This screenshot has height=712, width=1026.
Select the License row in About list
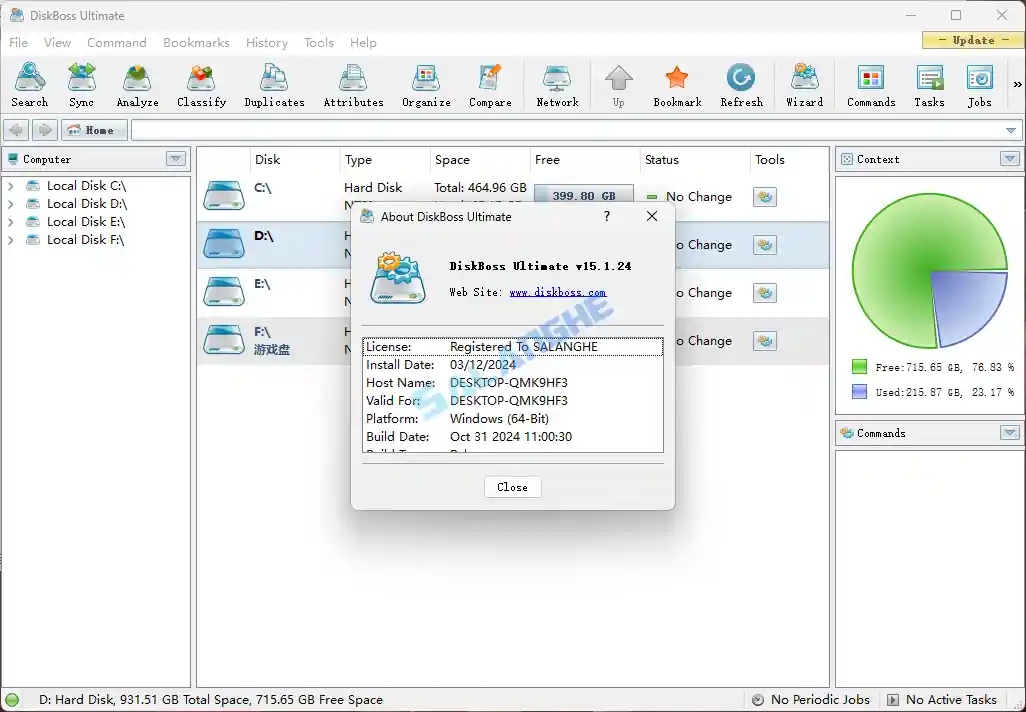(x=512, y=347)
